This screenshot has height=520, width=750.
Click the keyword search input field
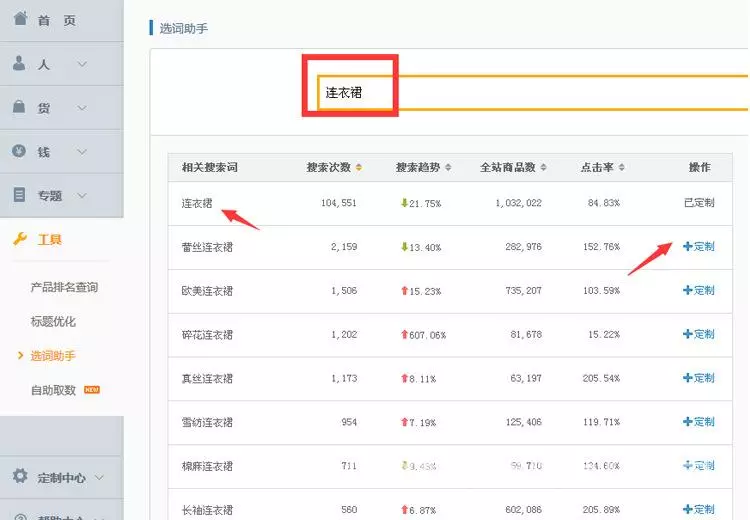click(533, 92)
